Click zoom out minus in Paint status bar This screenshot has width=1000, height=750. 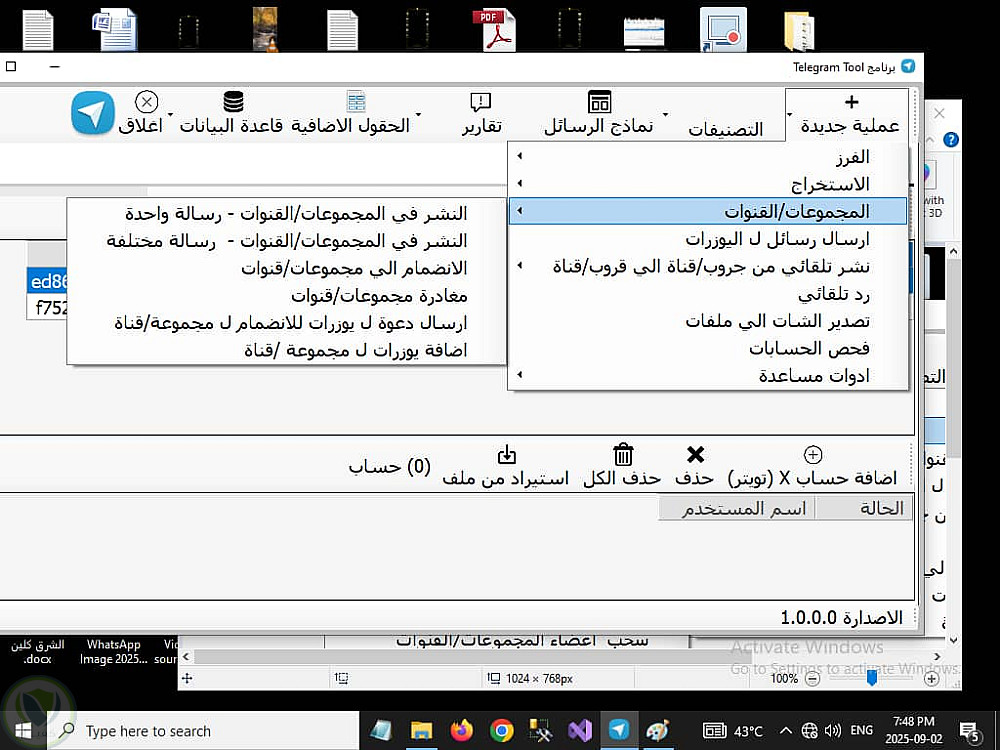812,679
